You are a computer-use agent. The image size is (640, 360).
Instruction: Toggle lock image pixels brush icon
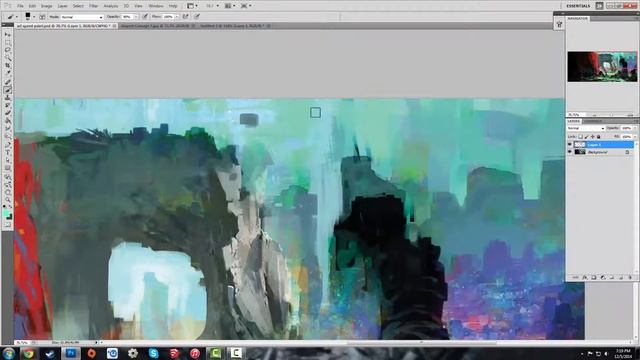(587, 137)
